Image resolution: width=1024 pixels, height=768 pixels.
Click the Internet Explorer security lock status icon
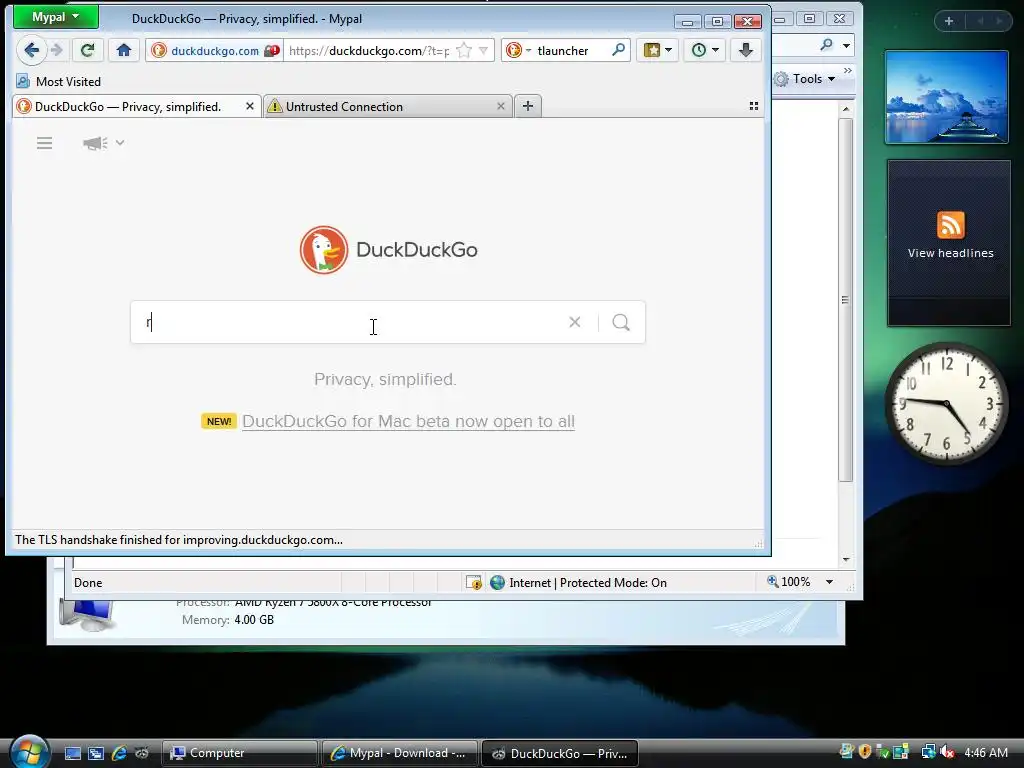pos(473,583)
